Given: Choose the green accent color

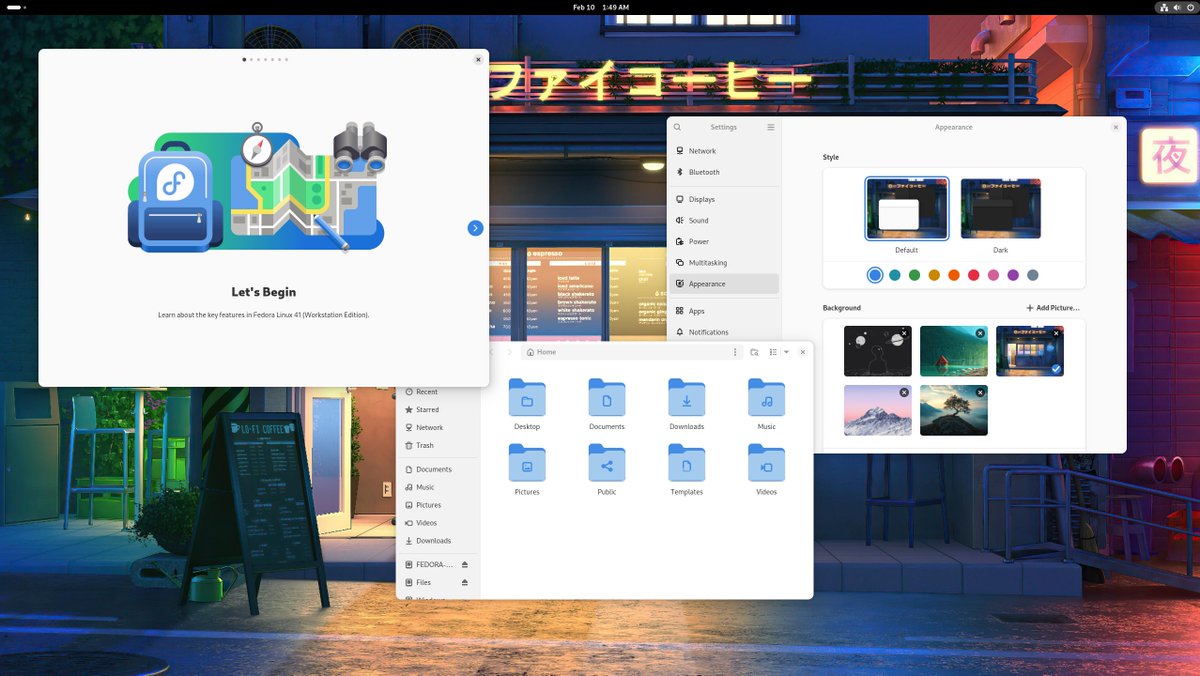Looking at the screenshot, I should click(914, 275).
